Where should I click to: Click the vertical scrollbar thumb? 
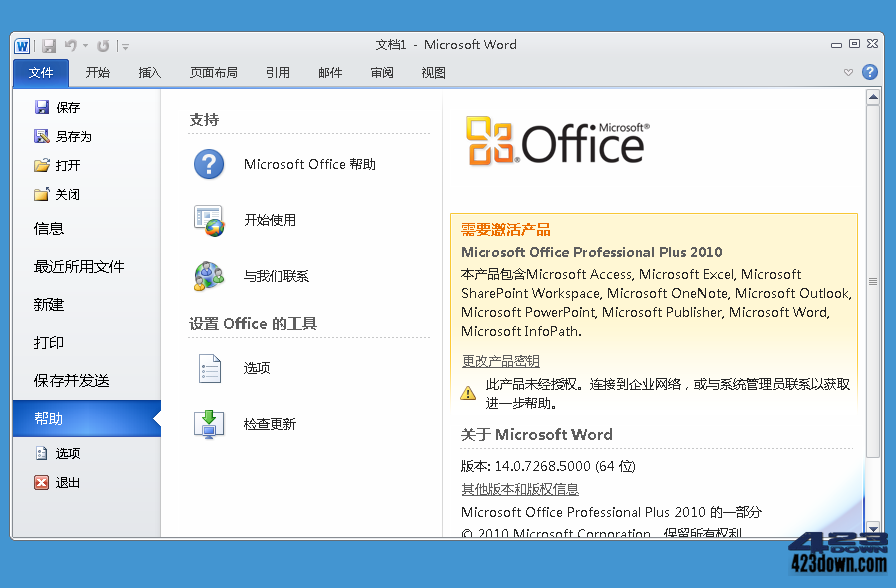pos(873,281)
